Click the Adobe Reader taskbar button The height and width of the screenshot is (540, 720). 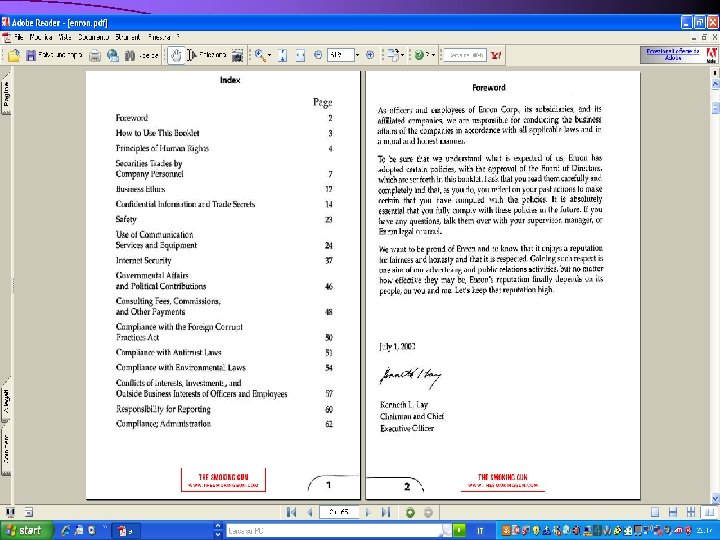(126, 531)
